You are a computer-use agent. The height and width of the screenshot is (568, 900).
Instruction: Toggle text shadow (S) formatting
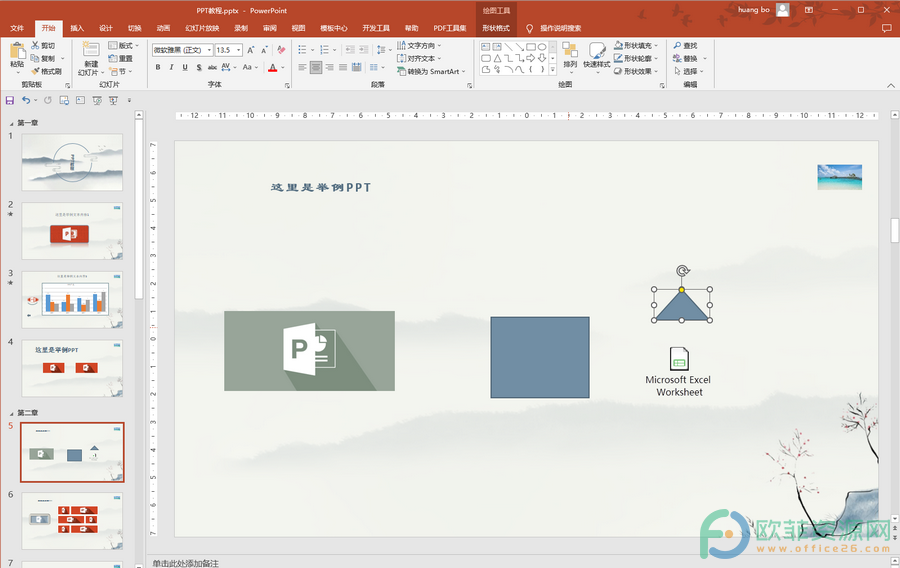(199, 68)
